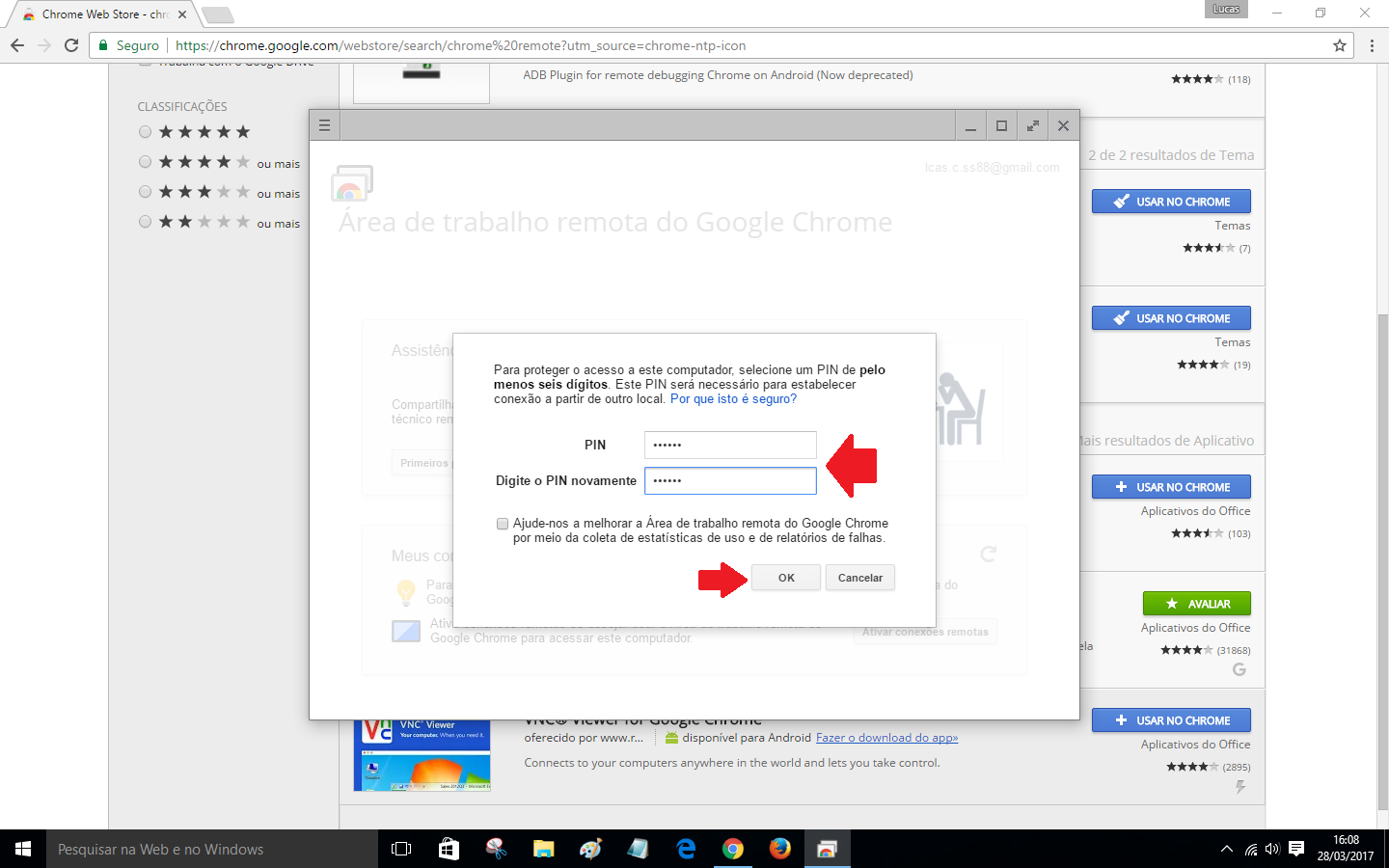
Task: Click browser back arrow
Action: [17, 45]
